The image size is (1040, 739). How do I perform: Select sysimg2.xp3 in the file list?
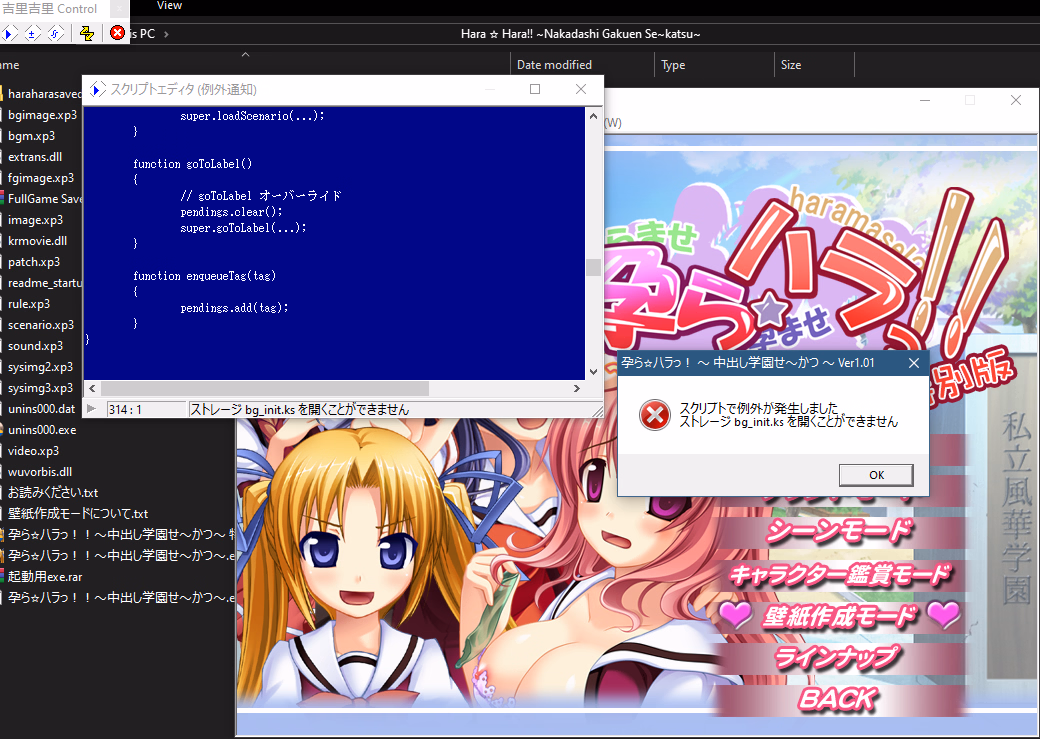tap(40, 367)
